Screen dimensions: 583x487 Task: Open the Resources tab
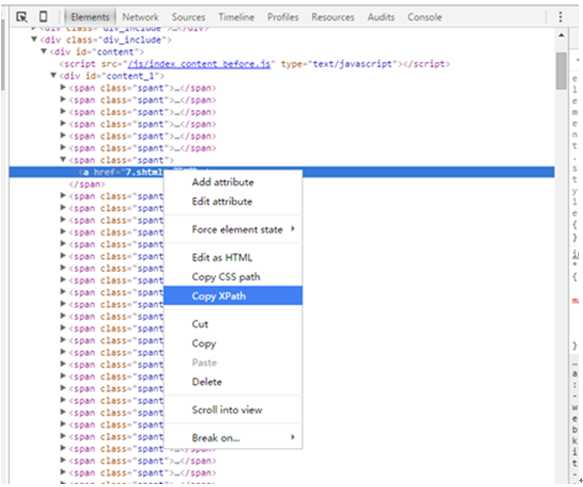[333, 17]
